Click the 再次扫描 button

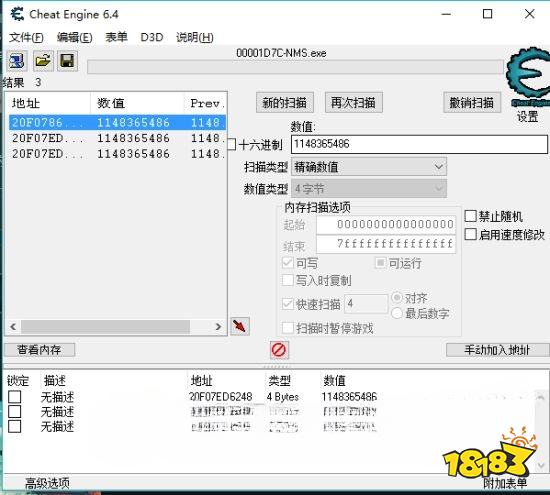click(354, 102)
